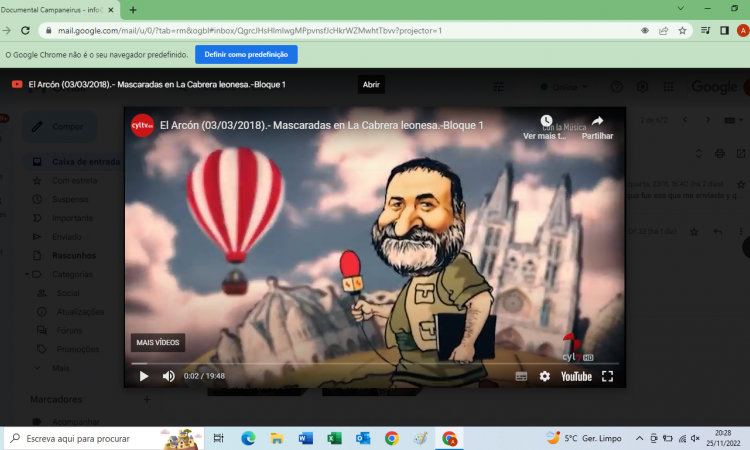Toggle subtitles on the video
Viewport: 750px width, 450px height.
point(520,376)
